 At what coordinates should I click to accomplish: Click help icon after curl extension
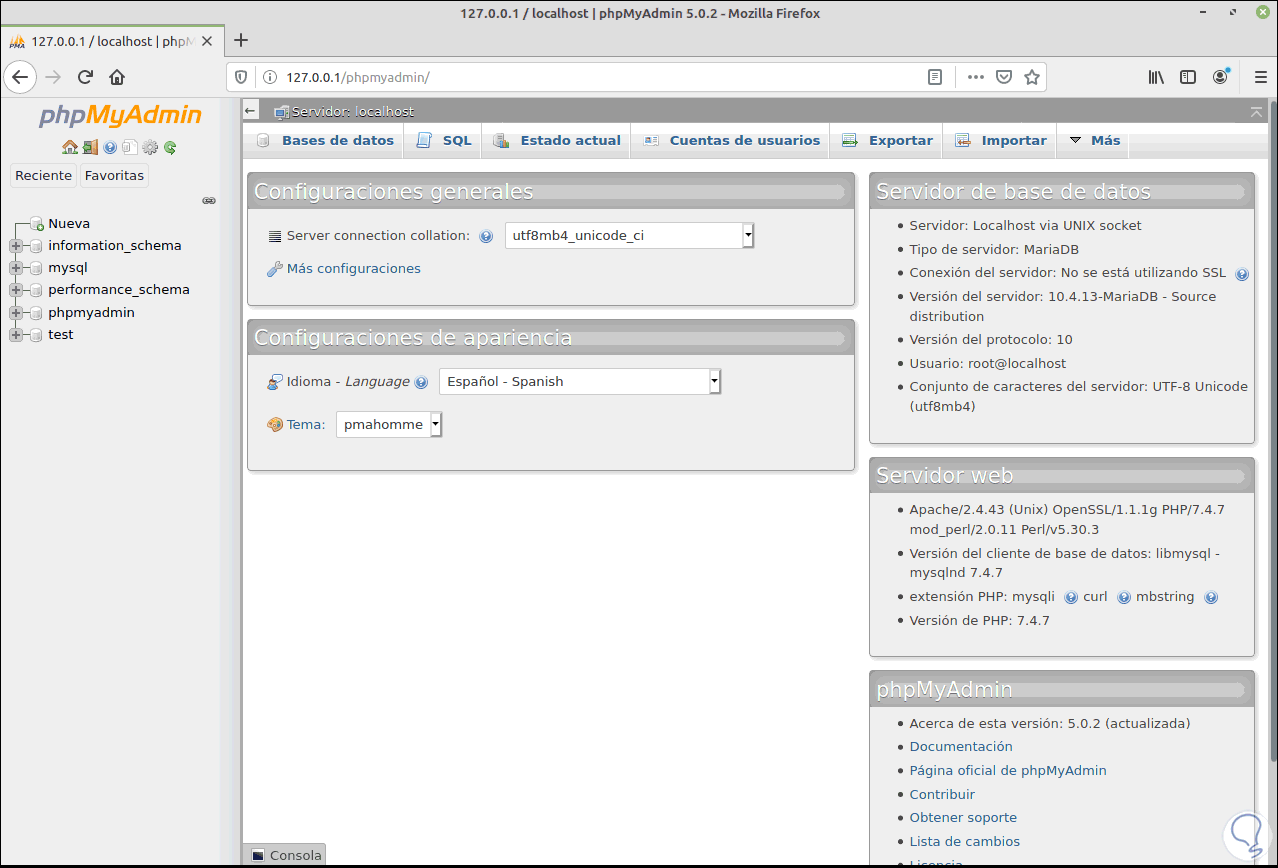[1124, 598]
